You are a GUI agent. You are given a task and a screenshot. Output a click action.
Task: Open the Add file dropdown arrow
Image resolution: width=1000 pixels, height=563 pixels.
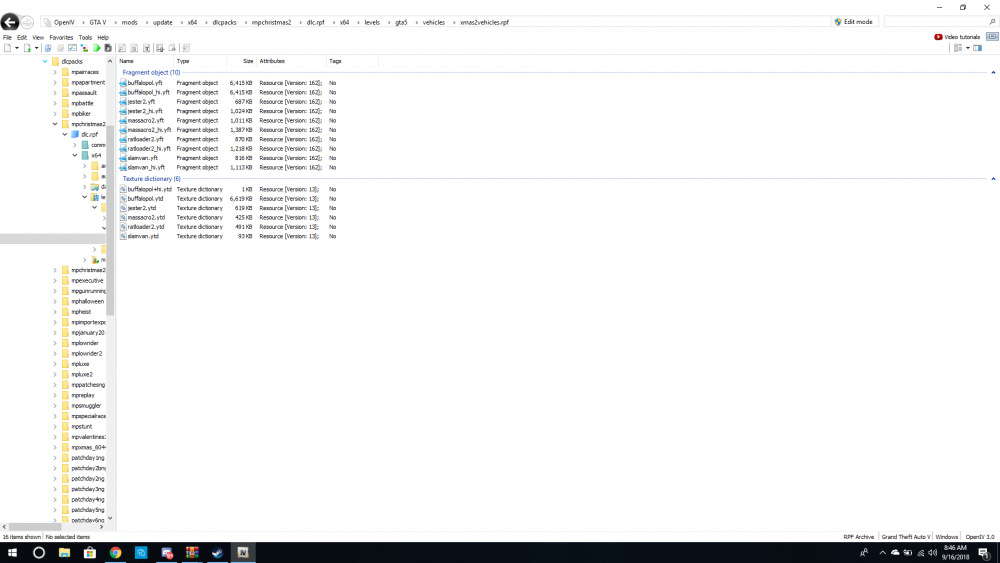(36, 48)
